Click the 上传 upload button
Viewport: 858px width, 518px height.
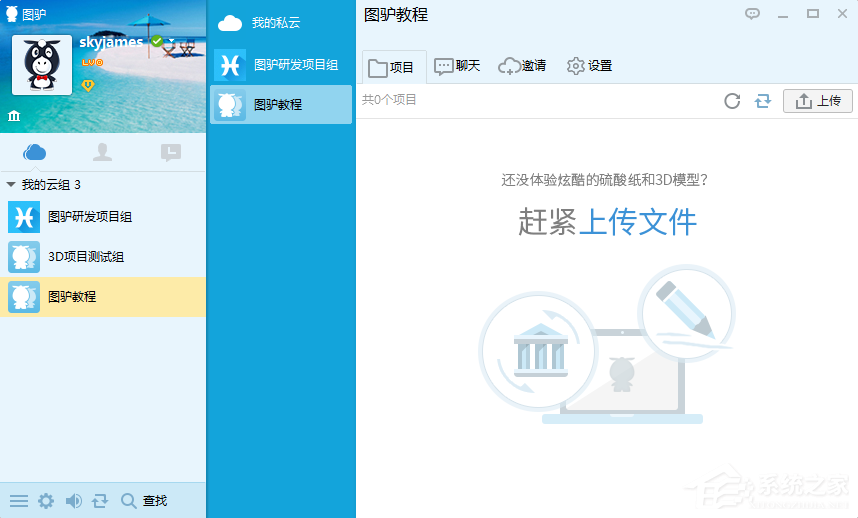(x=818, y=101)
